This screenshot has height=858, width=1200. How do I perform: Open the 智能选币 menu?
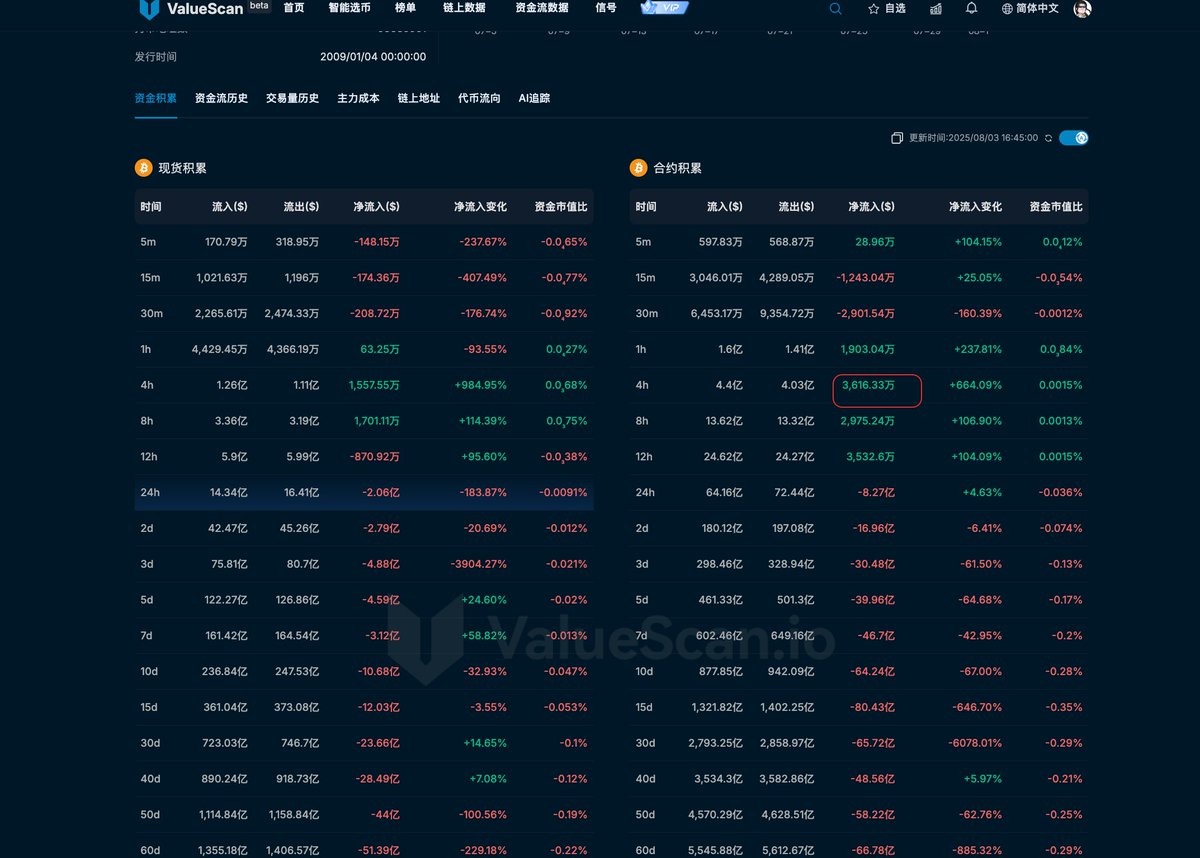[x=350, y=8]
